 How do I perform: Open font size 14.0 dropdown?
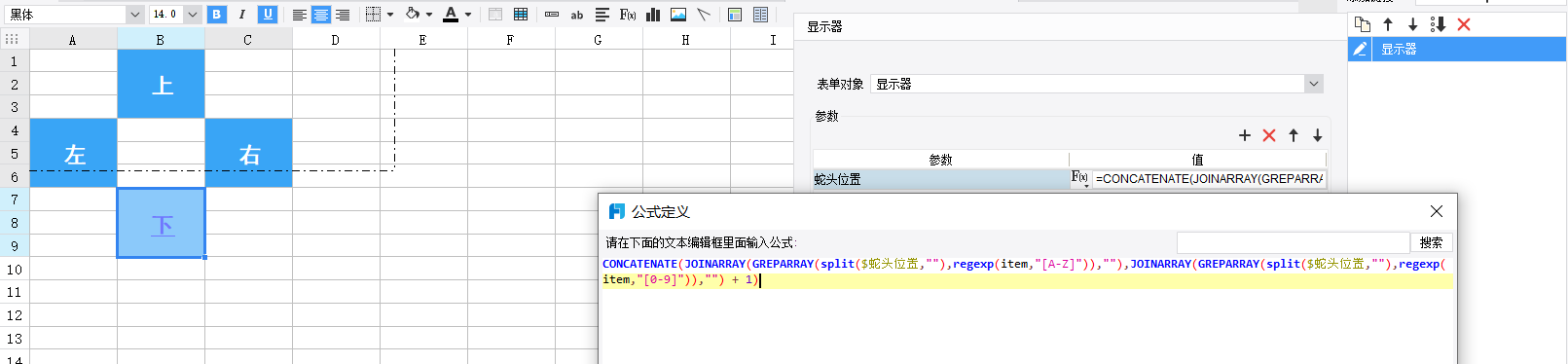point(192,15)
